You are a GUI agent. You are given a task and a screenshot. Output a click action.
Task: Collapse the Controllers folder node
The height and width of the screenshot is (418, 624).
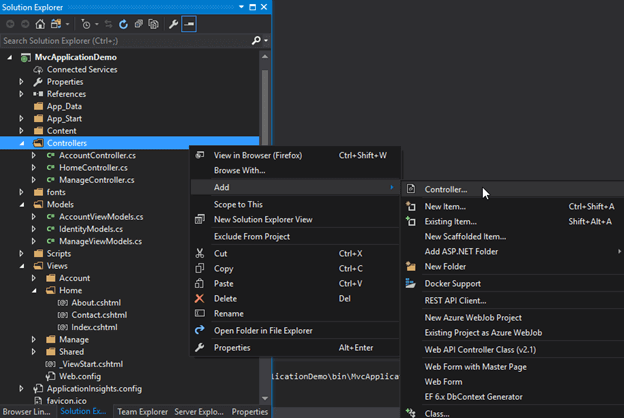click(x=22, y=143)
